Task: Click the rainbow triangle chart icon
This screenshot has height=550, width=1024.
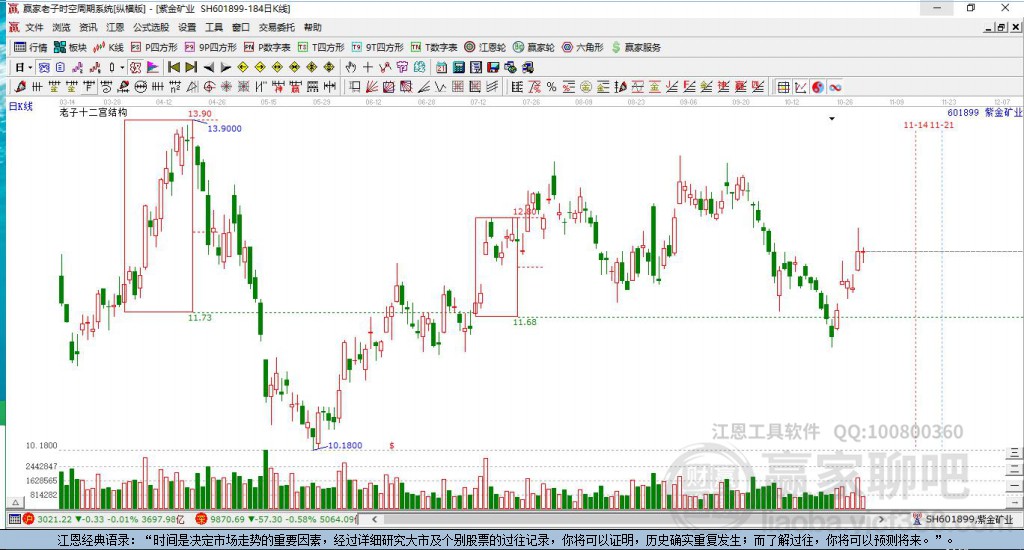Action: point(152,67)
